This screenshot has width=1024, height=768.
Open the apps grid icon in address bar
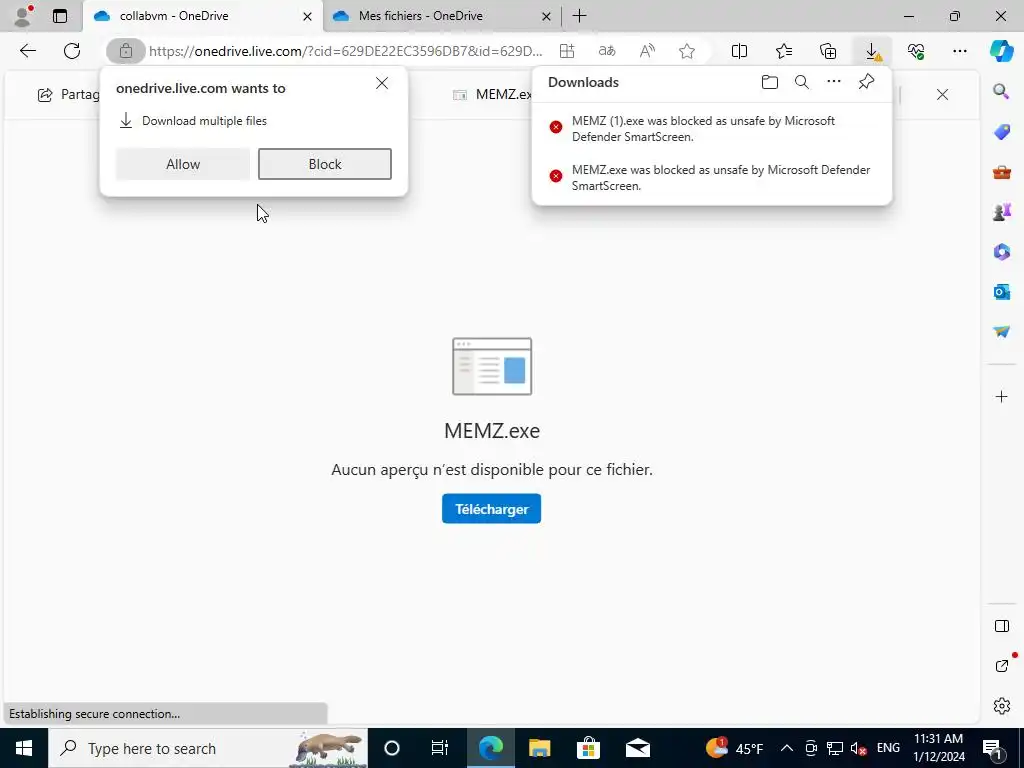[567, 51]
